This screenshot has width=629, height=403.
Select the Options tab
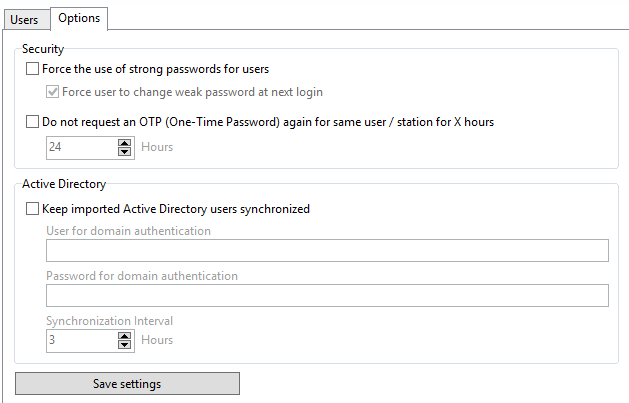click(79, 18)
